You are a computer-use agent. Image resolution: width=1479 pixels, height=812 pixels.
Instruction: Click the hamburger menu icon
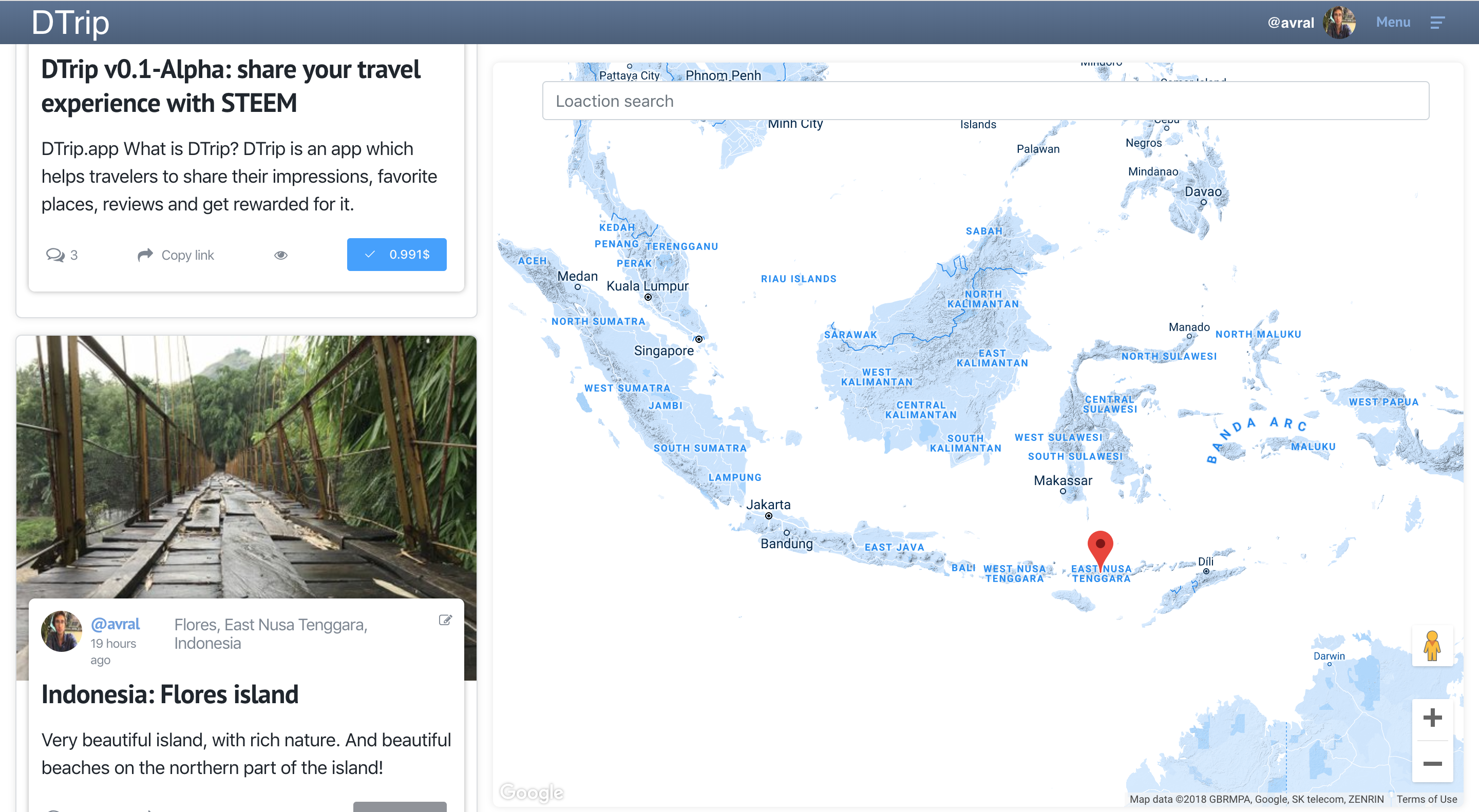click(1436, 23)
